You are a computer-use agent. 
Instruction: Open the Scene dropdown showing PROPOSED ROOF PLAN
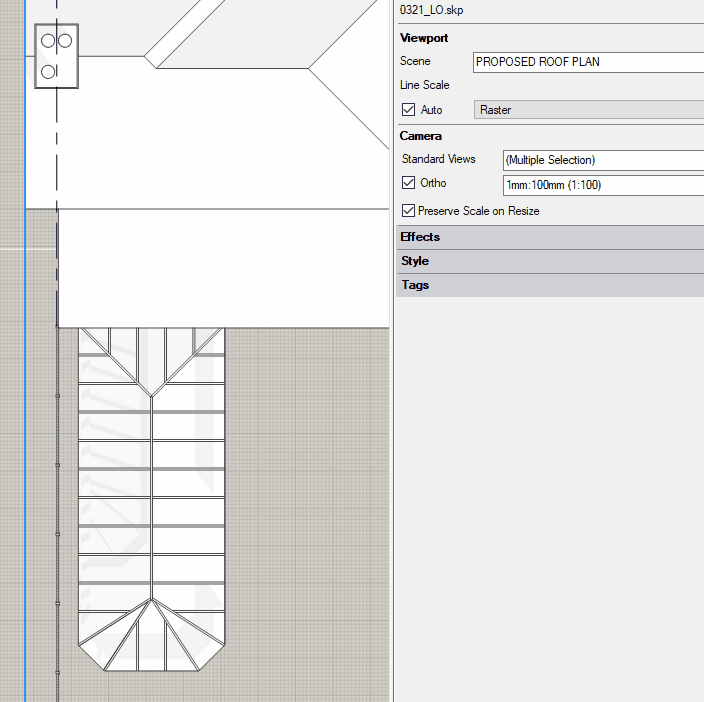pos(588,62)
